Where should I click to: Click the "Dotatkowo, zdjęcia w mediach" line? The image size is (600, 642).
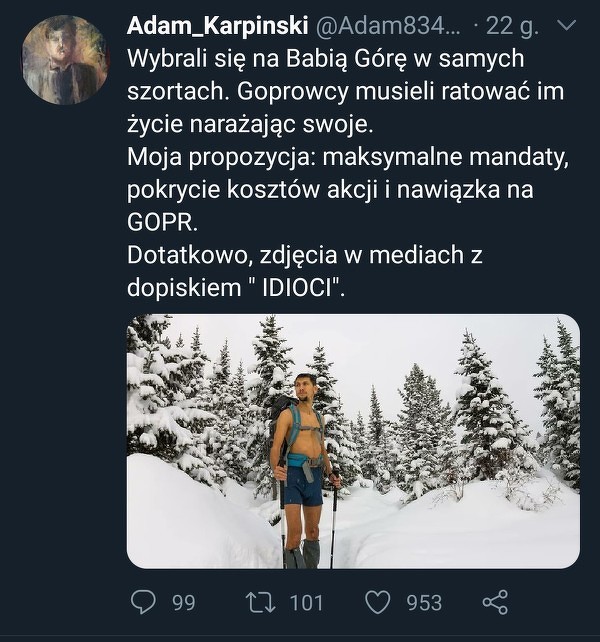pyautogui.click(x=305, y=255)
